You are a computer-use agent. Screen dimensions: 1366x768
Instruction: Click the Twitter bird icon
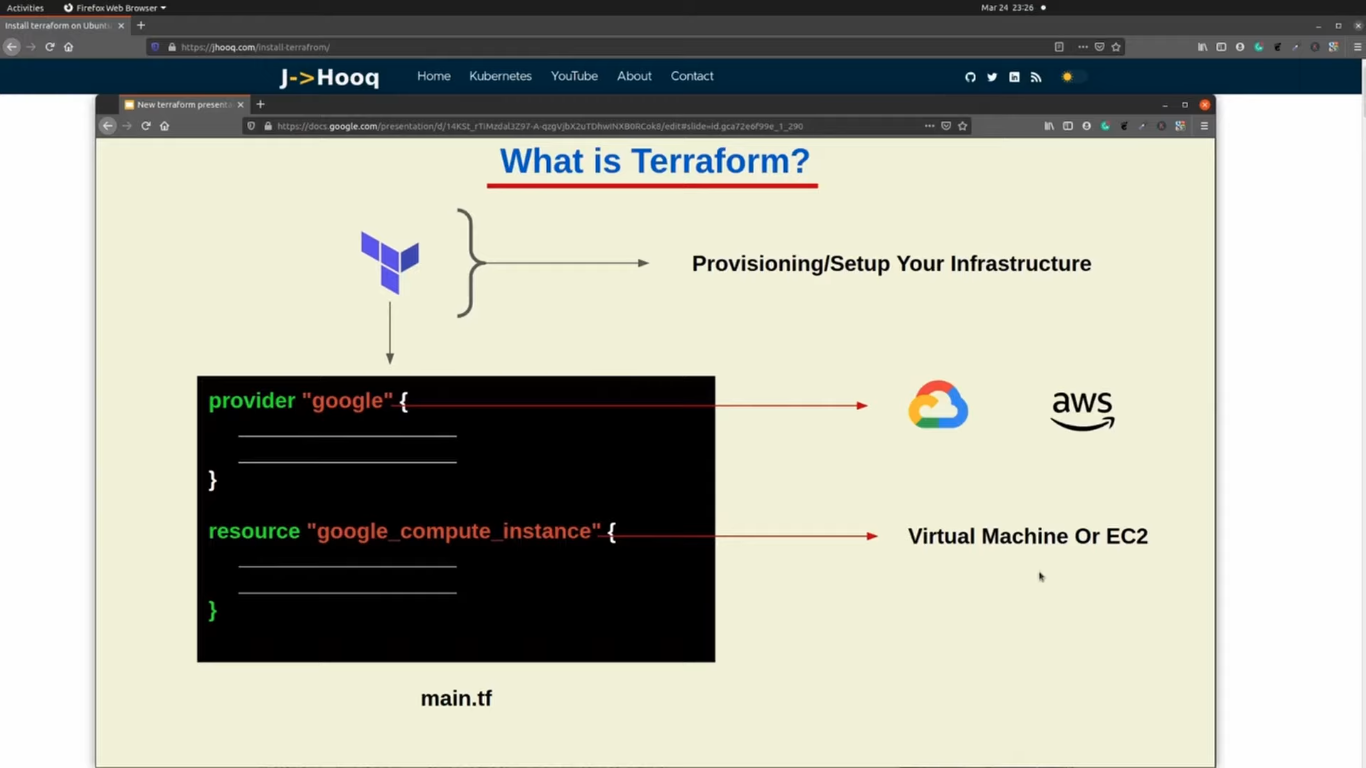coord(992,77)
